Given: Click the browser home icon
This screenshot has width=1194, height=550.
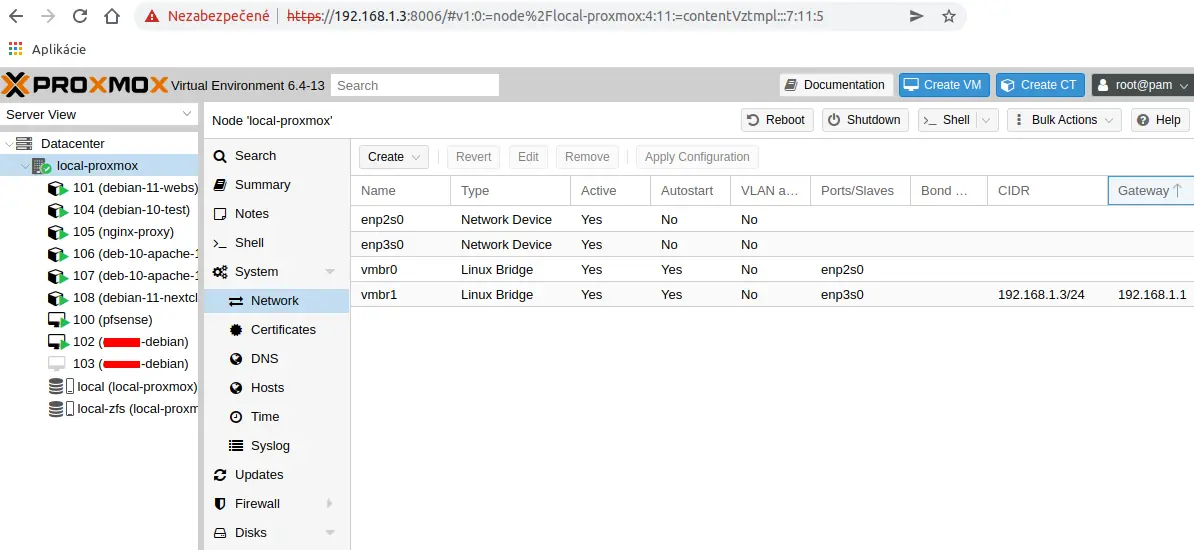Looking at the screenshot, I should 111,15.
